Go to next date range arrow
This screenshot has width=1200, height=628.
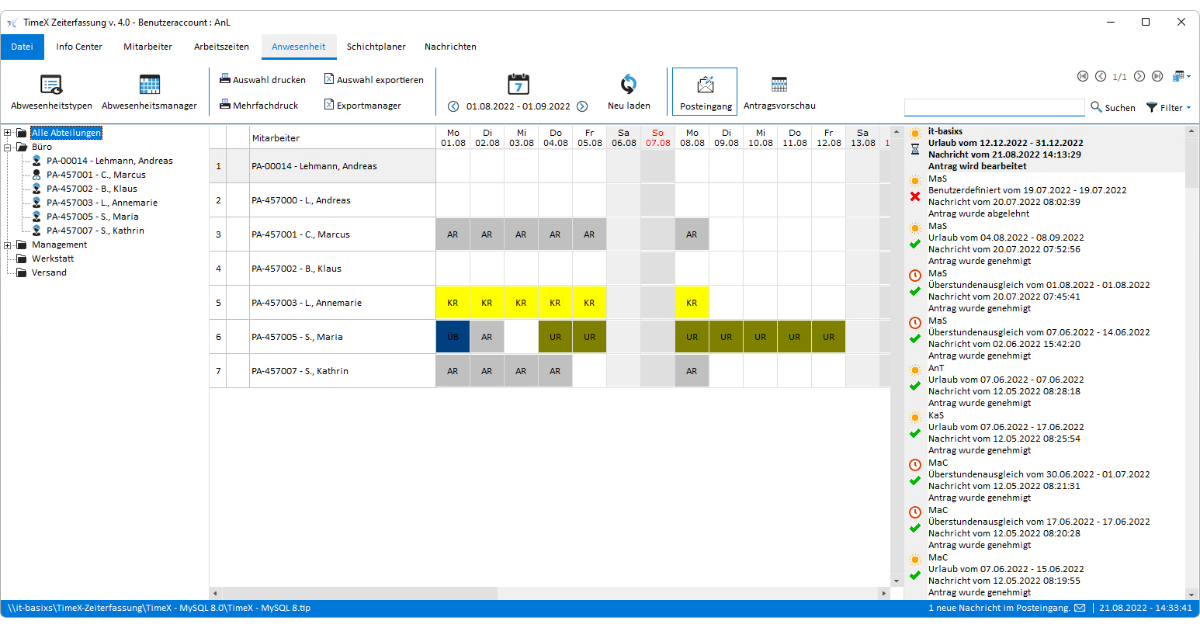click(x=582, y=106)
